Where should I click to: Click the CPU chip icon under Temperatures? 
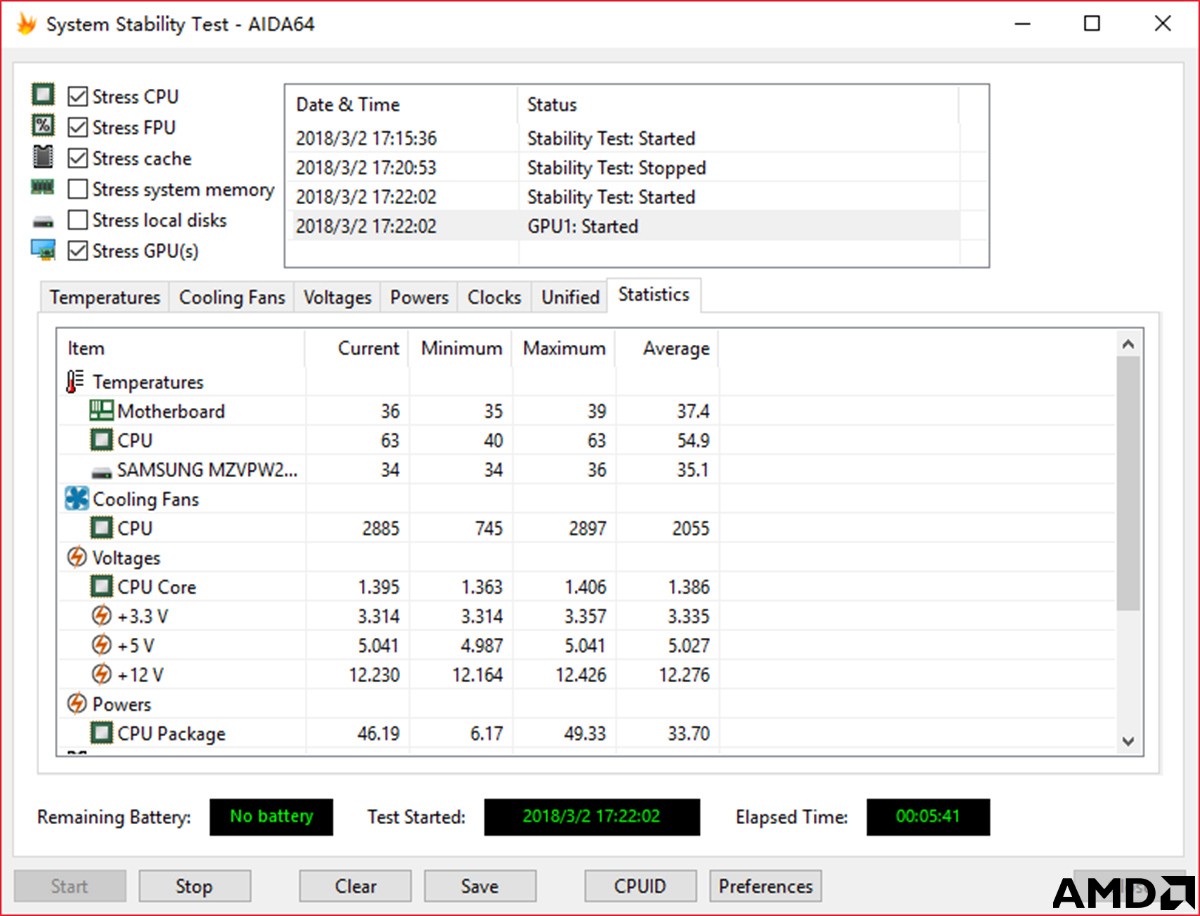pyautogui.click(x=102, y=440)
